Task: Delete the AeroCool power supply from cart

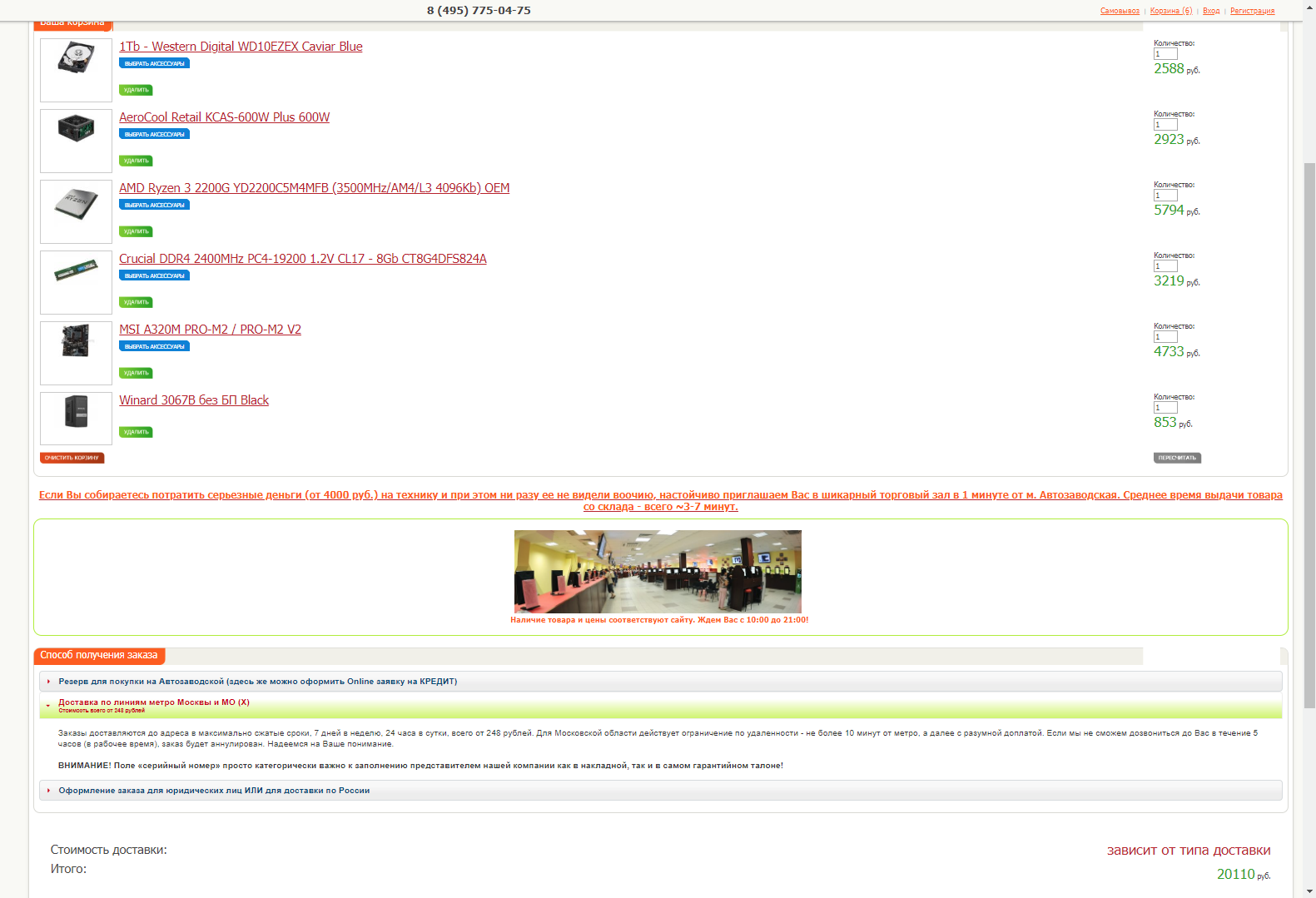Action: (136, 161)
